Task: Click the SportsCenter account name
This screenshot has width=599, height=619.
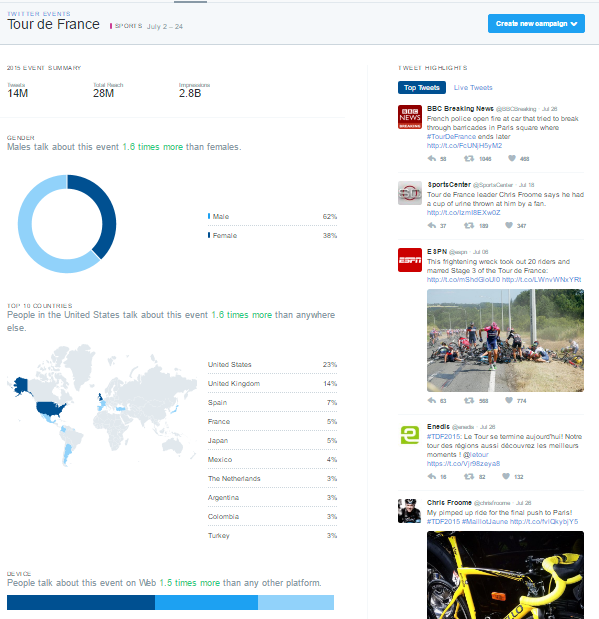Action: (x=449, y=185)
